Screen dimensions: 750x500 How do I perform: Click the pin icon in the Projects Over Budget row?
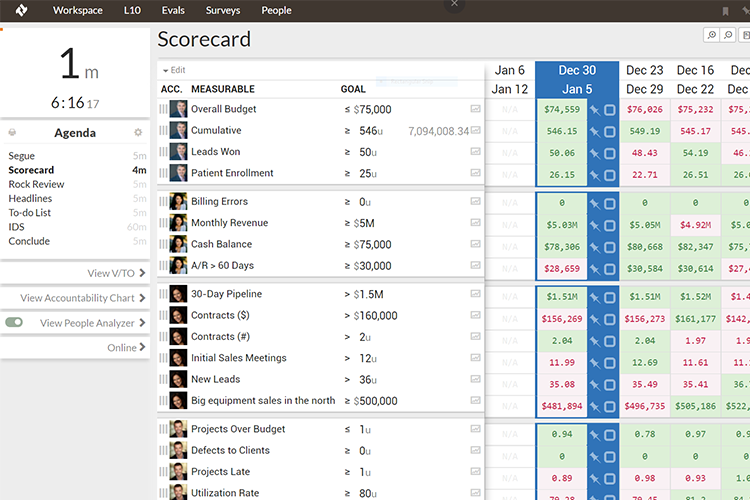[595, 435]
